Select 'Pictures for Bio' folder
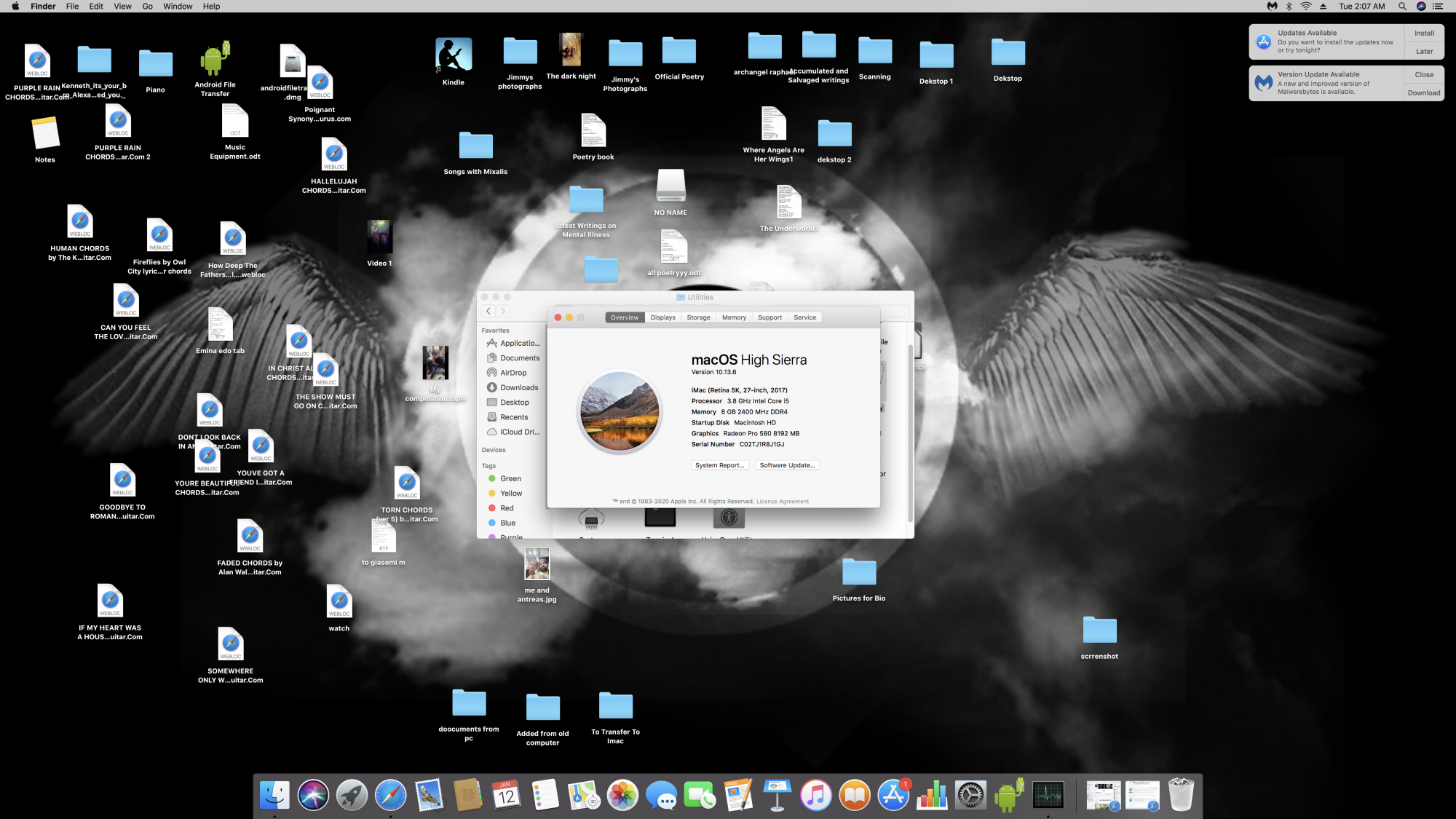The height and width of the screenshot is (819, 1456). [x=859, y=572]
